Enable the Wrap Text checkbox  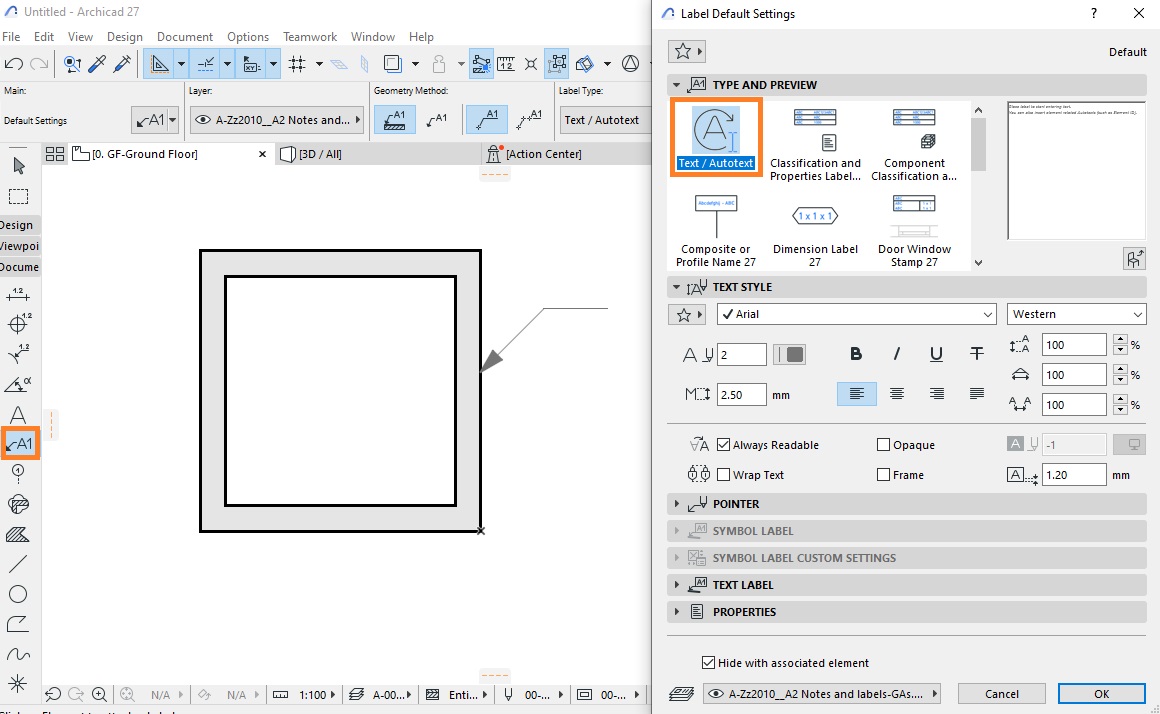click(x=724, y=475)
